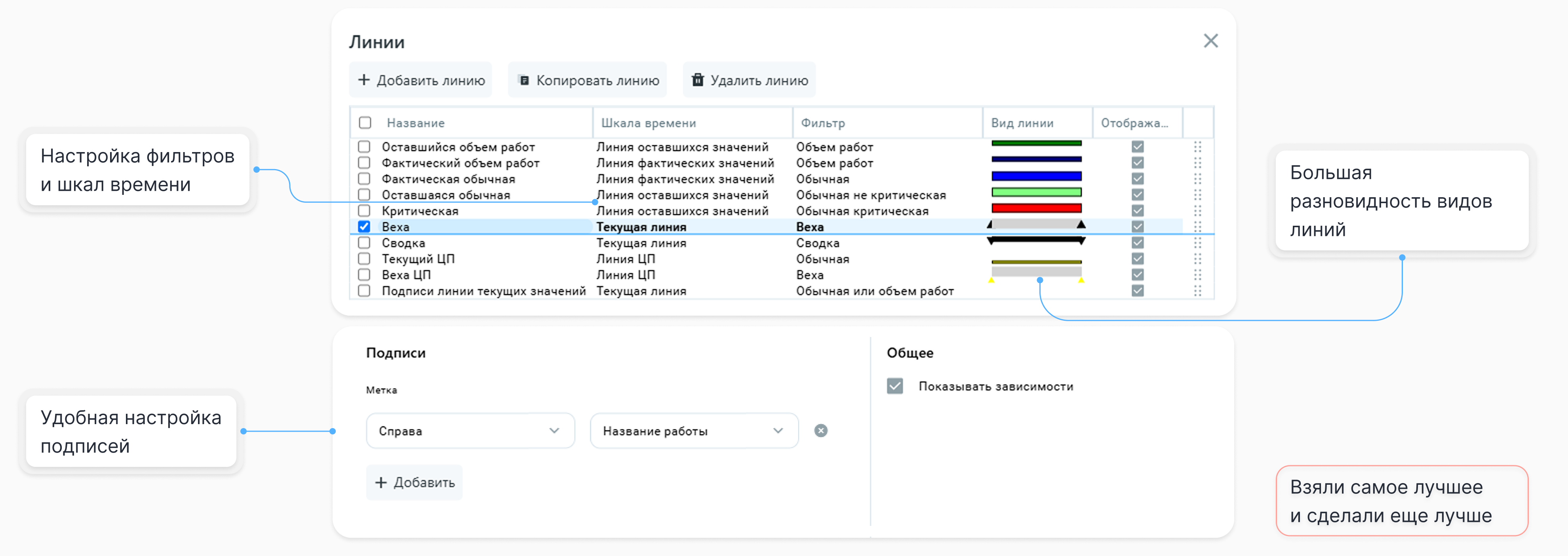Click the red line swatch for Критическая
This screenshot has width=1568, height=556.
pyautogui.click(x=1036, y=208)
